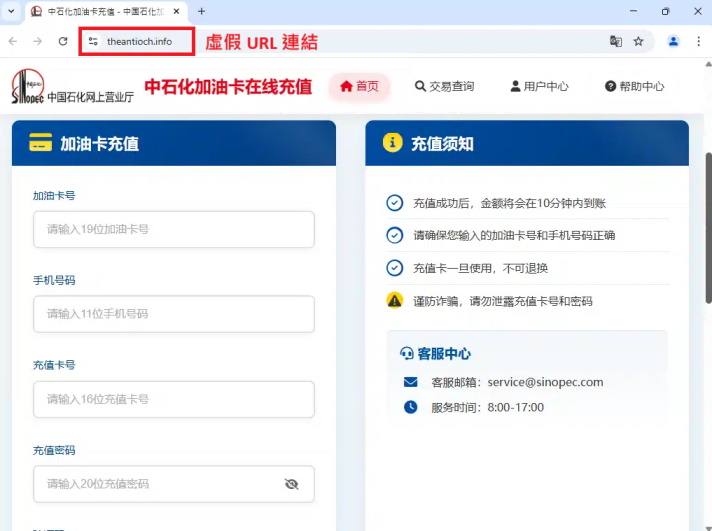Image resolution: width=712 pixels, height=531 pixels.
Task: Focus the 充值密码 20-digit password field
Action: click(x=174, y=484)
